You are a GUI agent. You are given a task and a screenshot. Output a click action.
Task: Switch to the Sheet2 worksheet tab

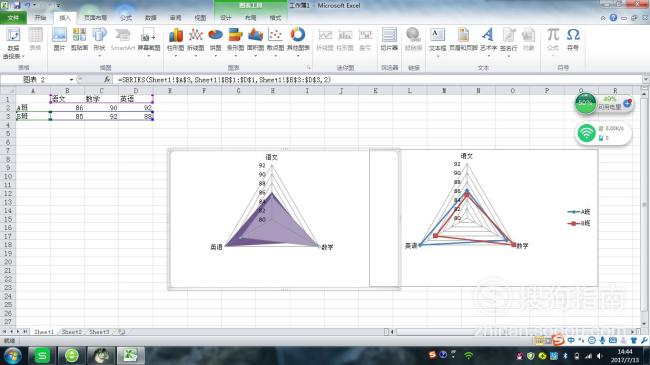coord(72,332)
